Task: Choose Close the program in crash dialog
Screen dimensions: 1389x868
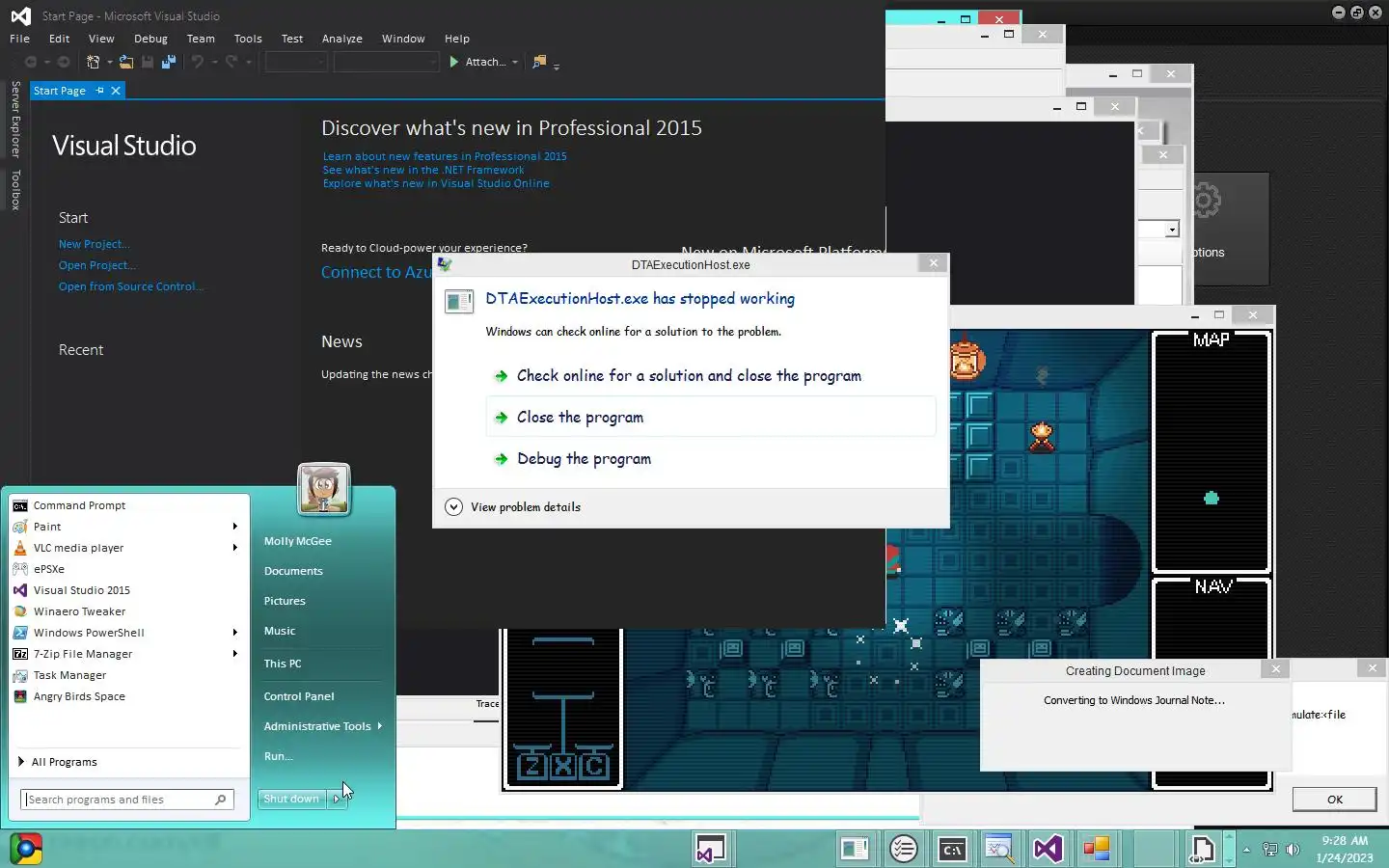Action: [711, 418]
